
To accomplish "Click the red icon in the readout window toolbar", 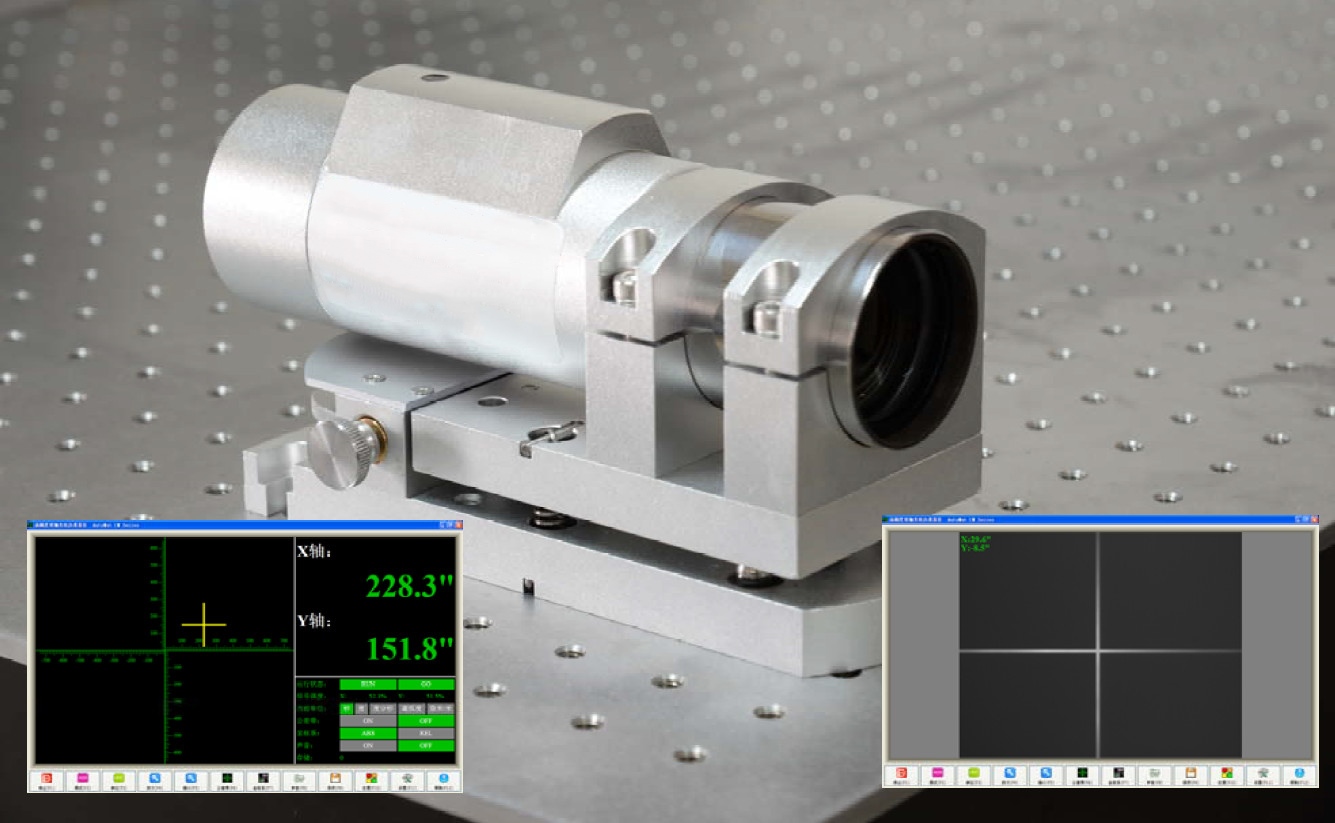I will coord(46,779).
